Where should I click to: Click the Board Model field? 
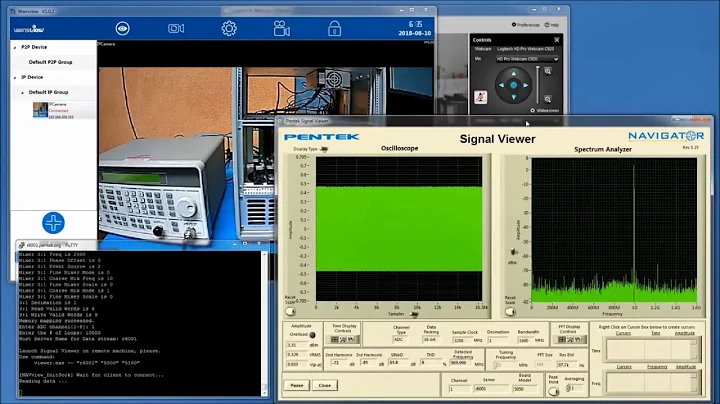point(526,389)
